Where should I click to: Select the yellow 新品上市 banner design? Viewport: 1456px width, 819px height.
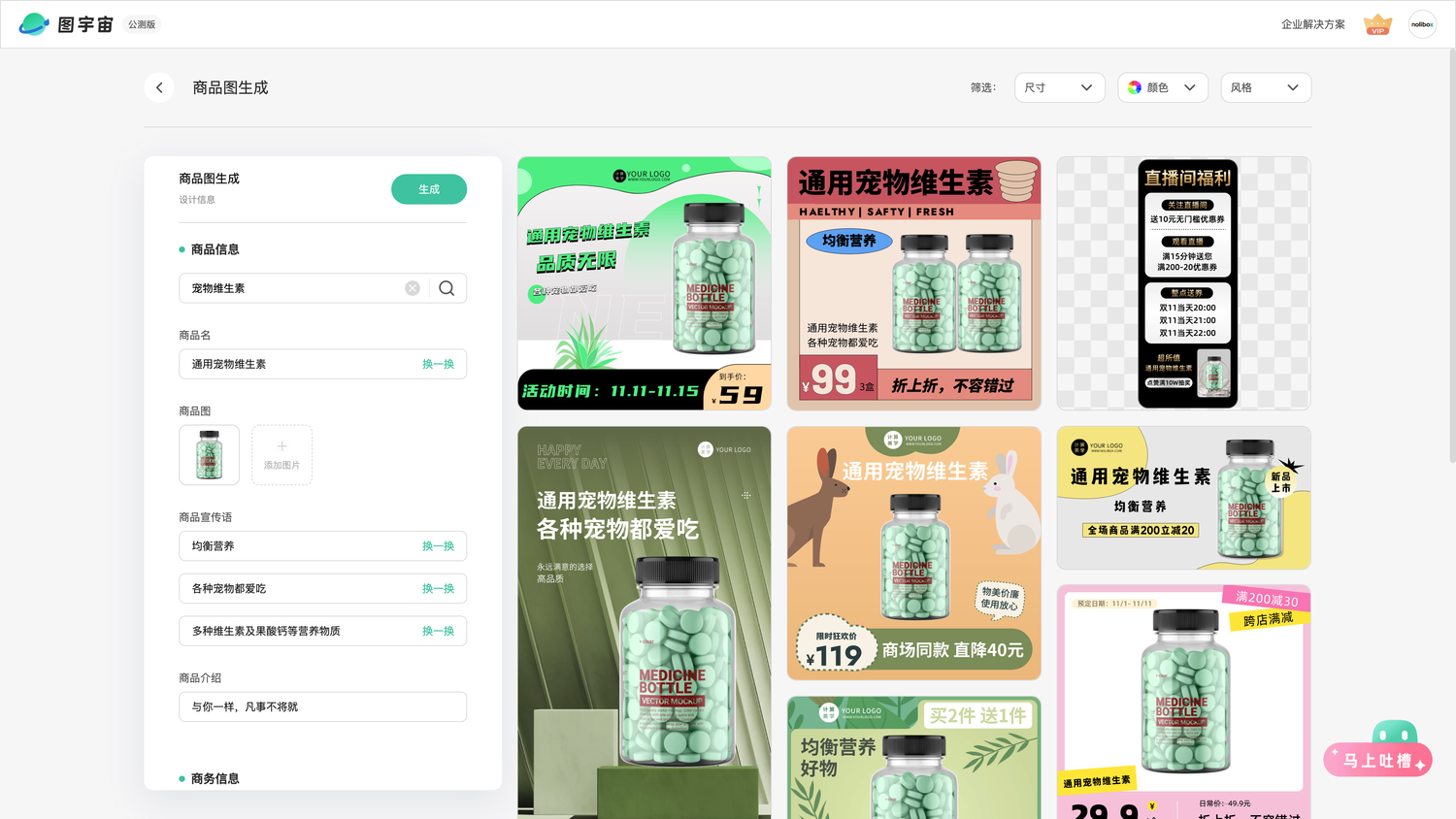point(1184,498)
